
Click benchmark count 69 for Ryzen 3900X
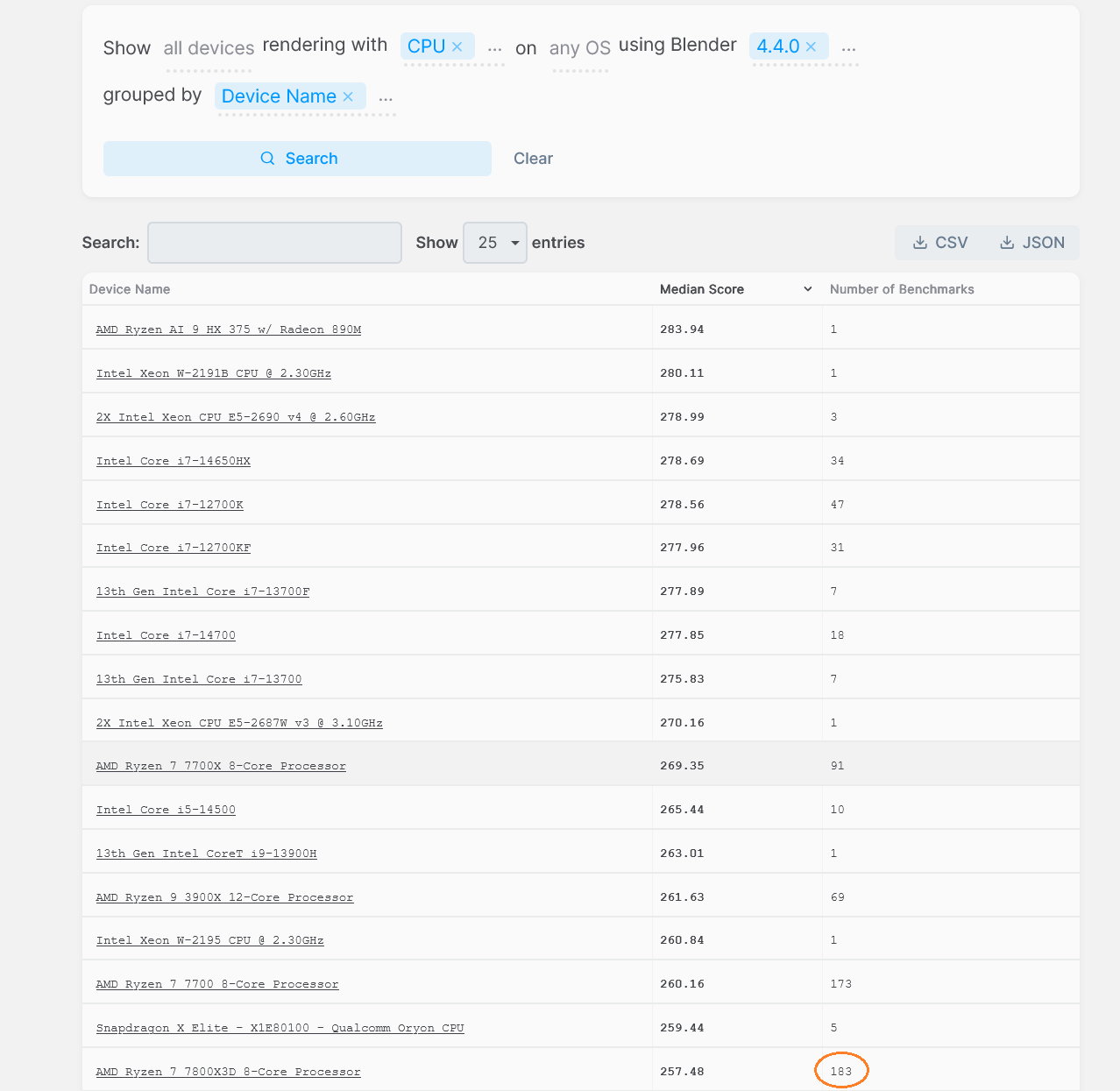tap(837, 897)
